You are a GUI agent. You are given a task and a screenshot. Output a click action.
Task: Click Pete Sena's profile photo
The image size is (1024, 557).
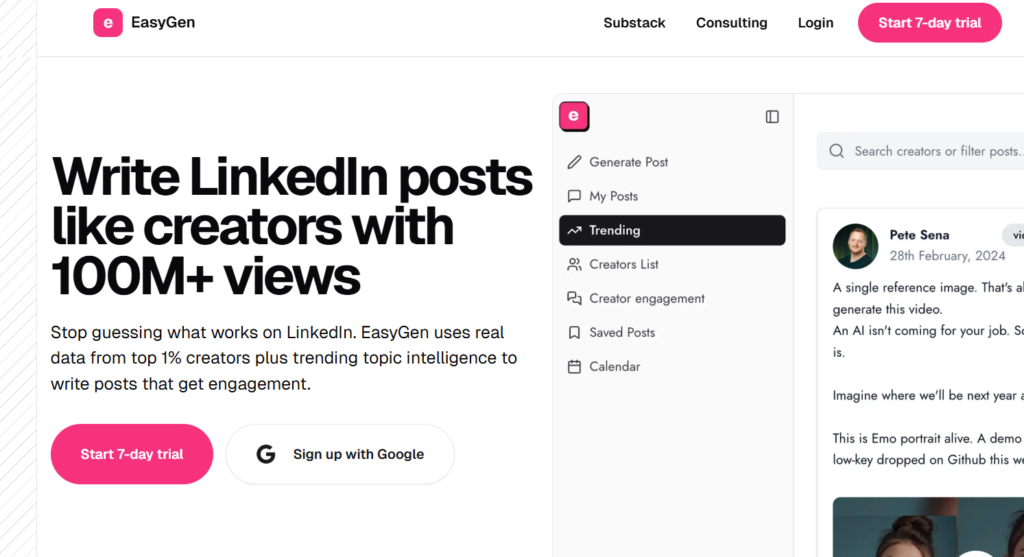(x=855, y=245)
